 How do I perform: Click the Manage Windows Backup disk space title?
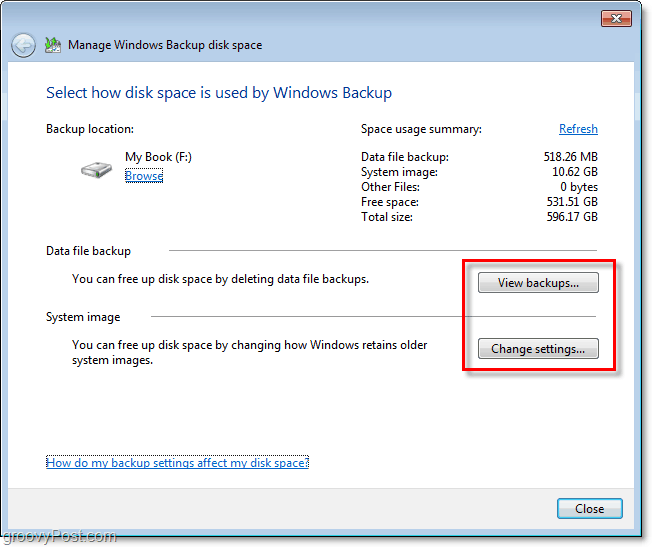[x=165, y=45]
